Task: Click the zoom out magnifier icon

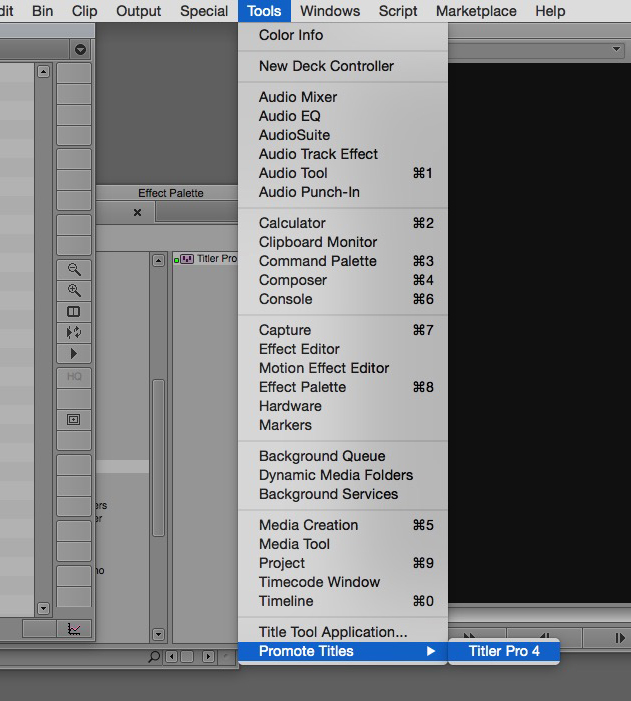Action: coord(74,269)
